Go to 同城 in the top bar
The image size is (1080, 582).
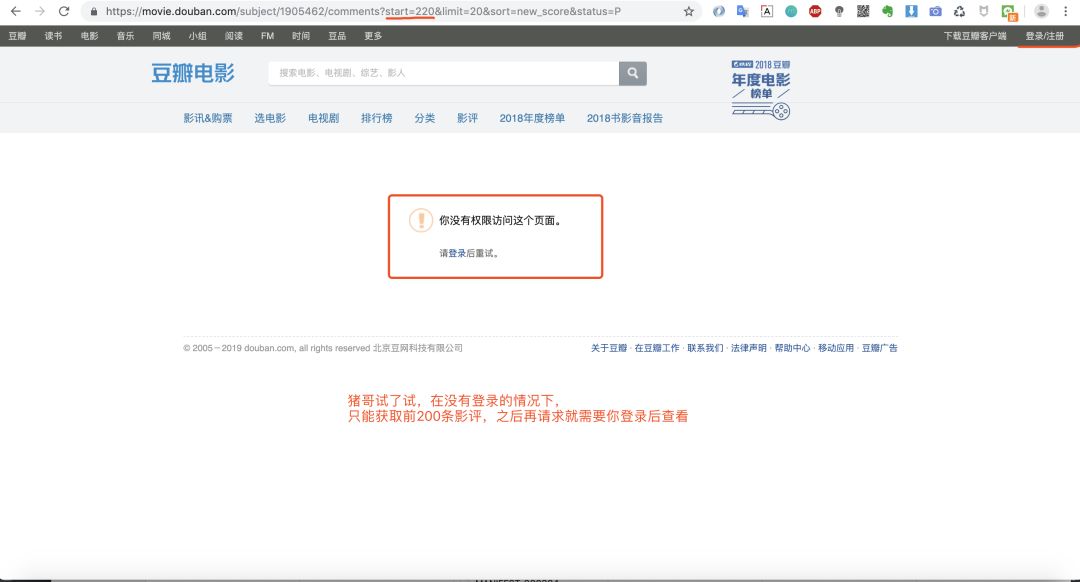pyautogui.click(x=161, y=36)
